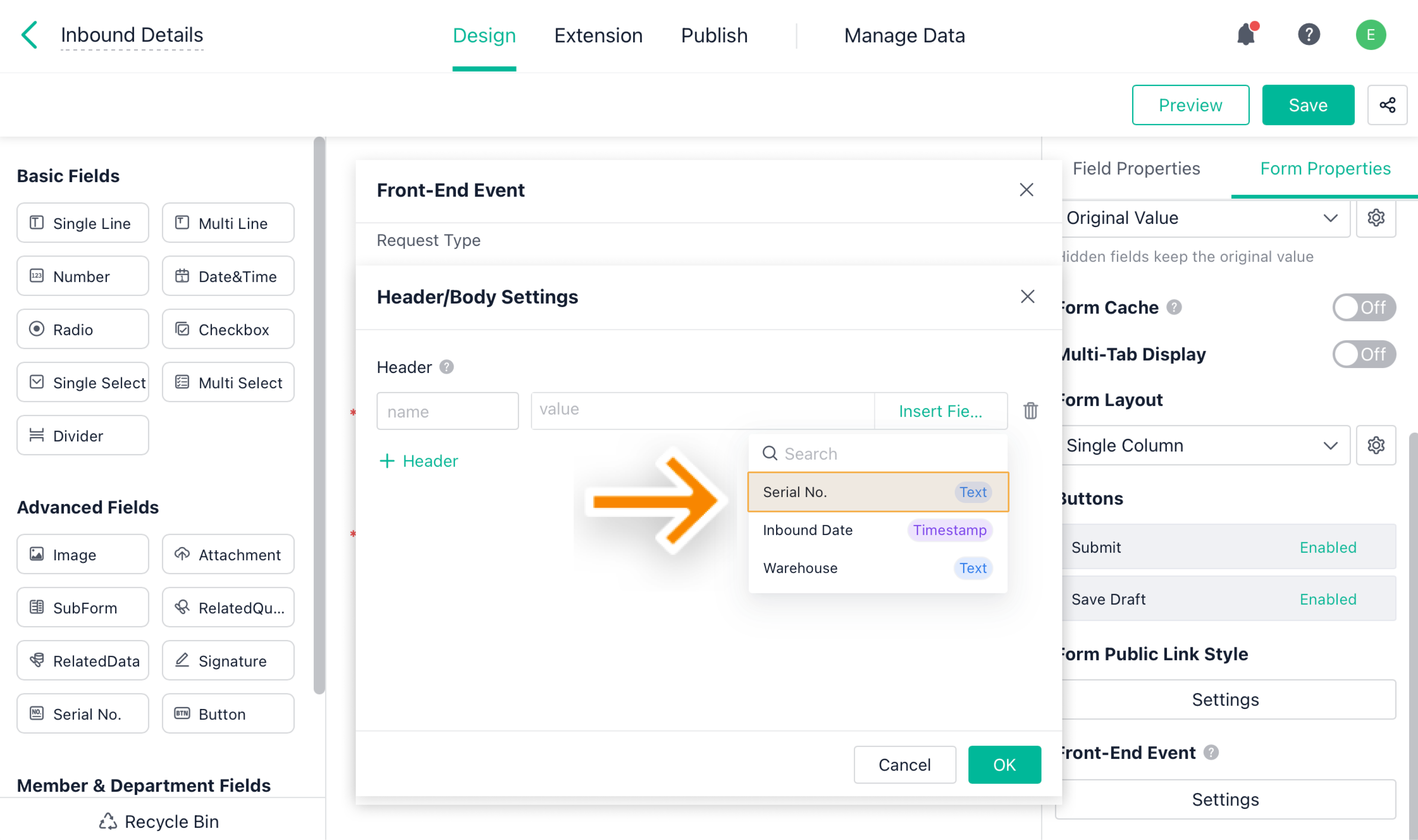Add a Date&Time field
The height and width of the screenshot is (840, 1418).
click(x=228, y=276)
